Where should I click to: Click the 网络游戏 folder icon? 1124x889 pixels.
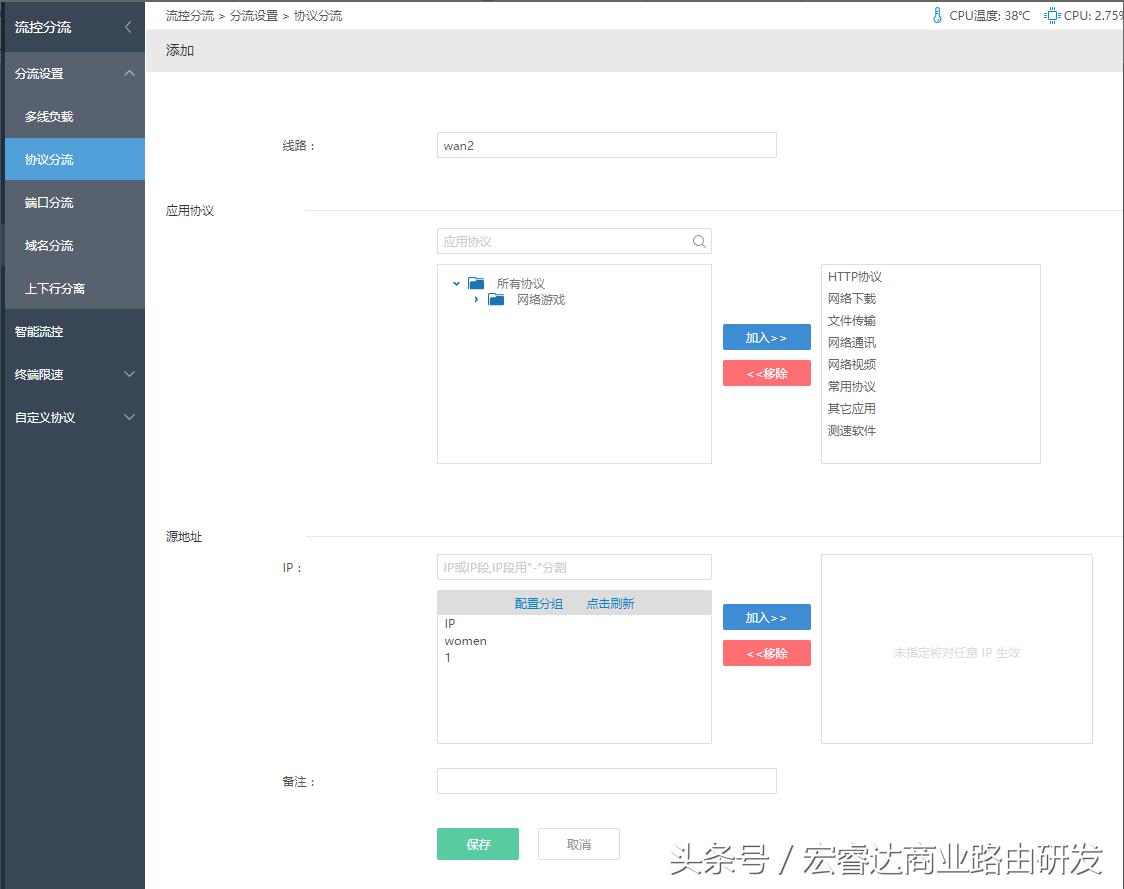coord(496,300)
